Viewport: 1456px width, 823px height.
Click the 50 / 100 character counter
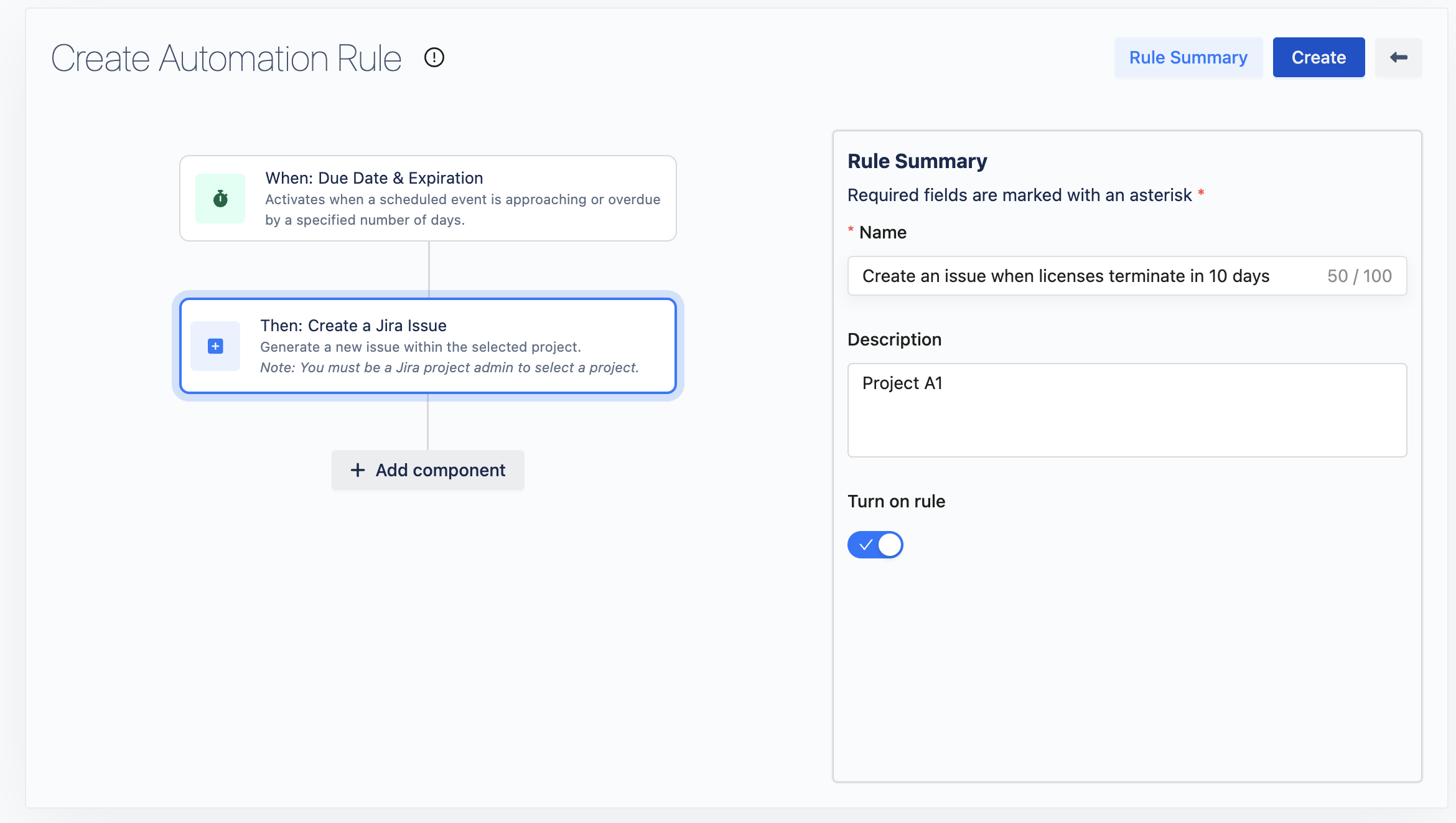point(1359,276)
